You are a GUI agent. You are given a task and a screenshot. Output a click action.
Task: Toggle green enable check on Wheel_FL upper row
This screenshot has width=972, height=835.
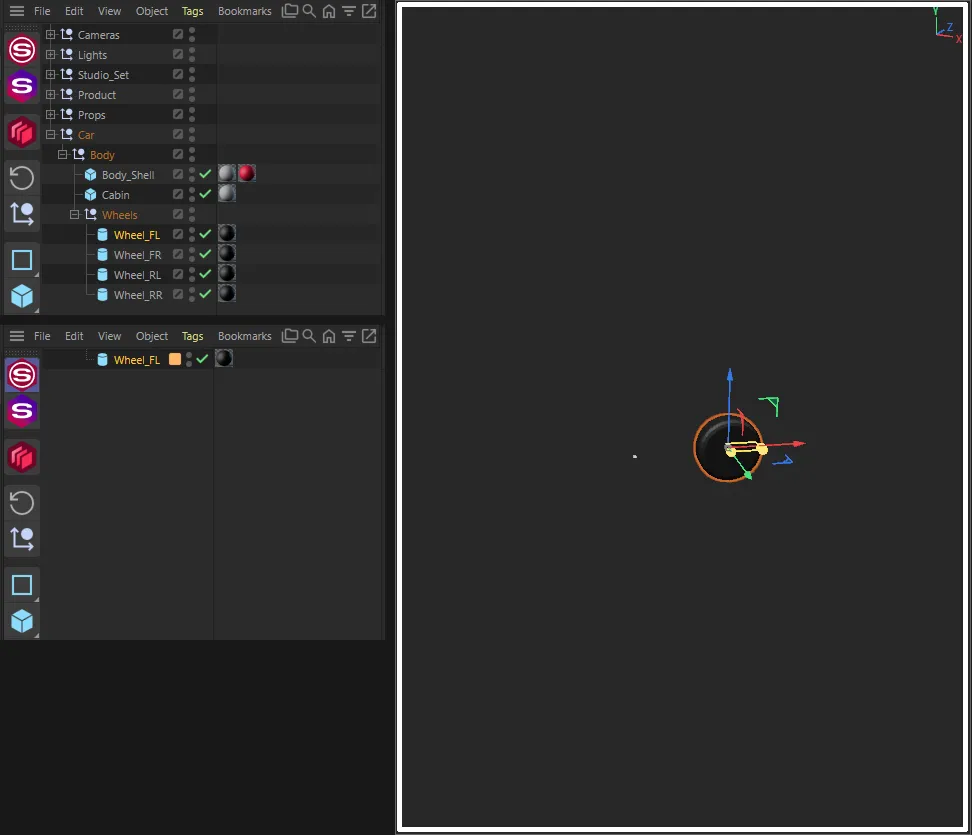point(206,234)
